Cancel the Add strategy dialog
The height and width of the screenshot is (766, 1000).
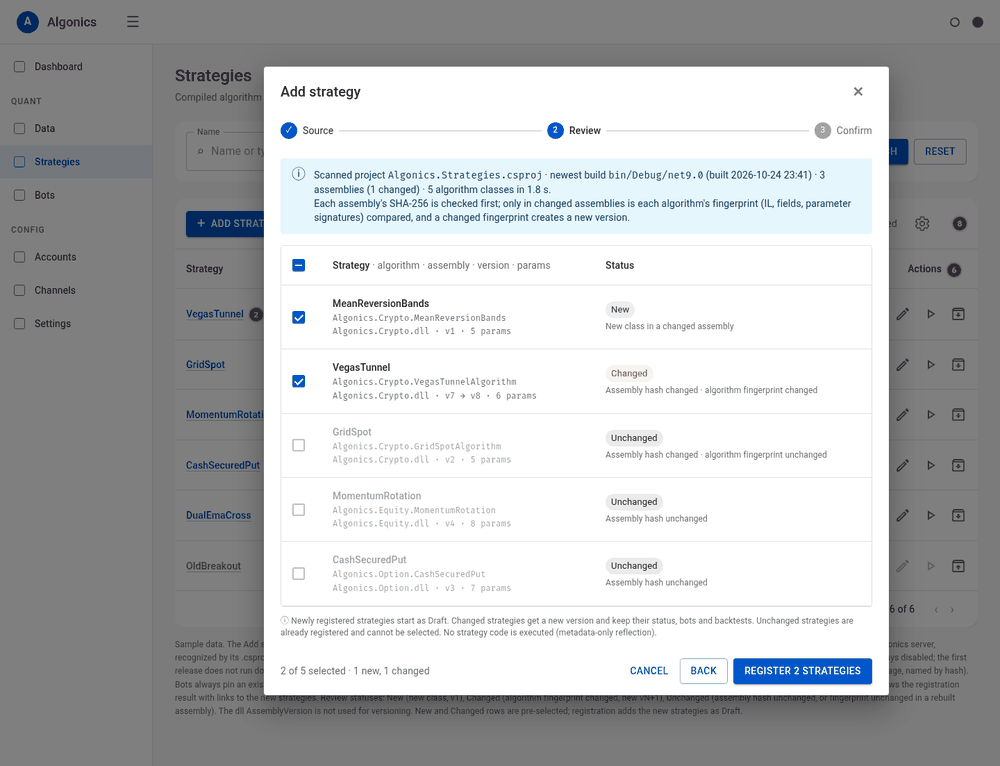(649, 671)
